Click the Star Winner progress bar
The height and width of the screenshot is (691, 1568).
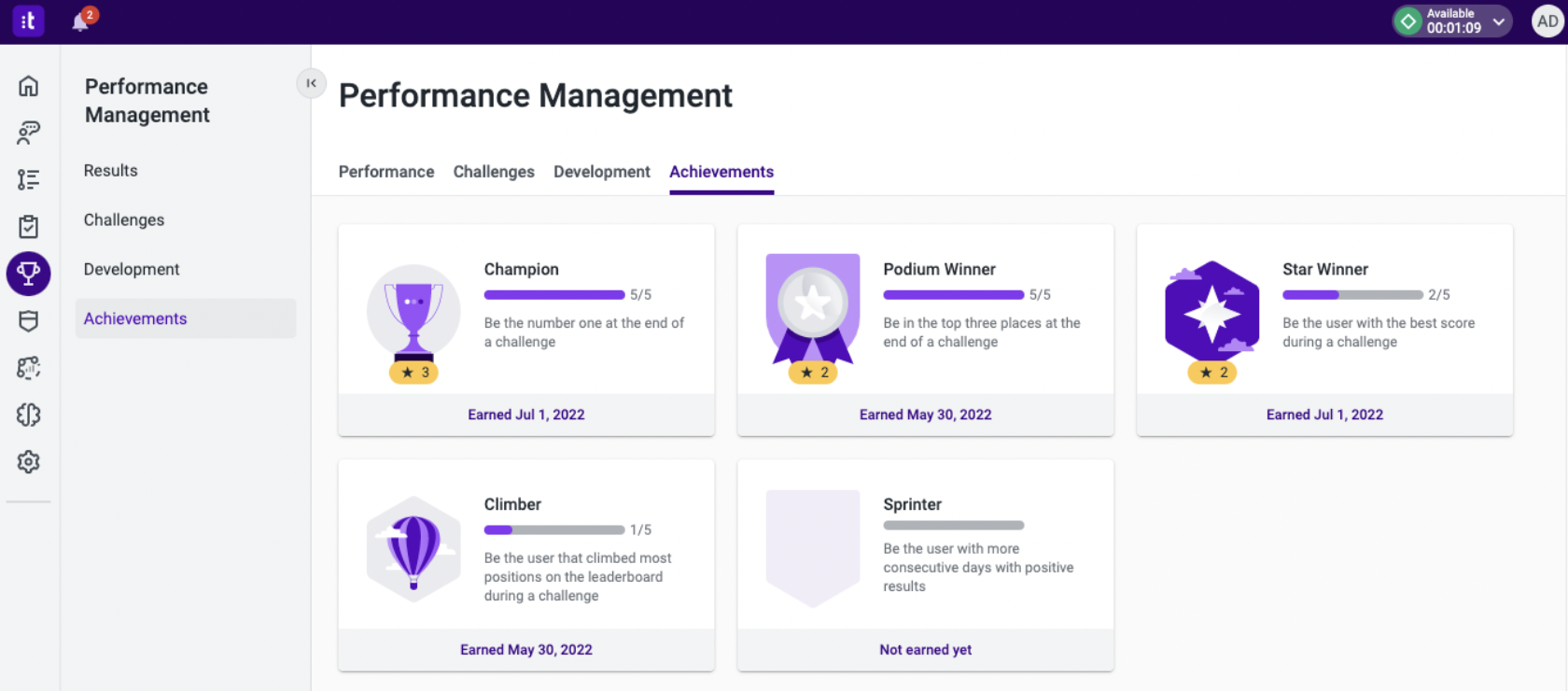click(1353, 295)
